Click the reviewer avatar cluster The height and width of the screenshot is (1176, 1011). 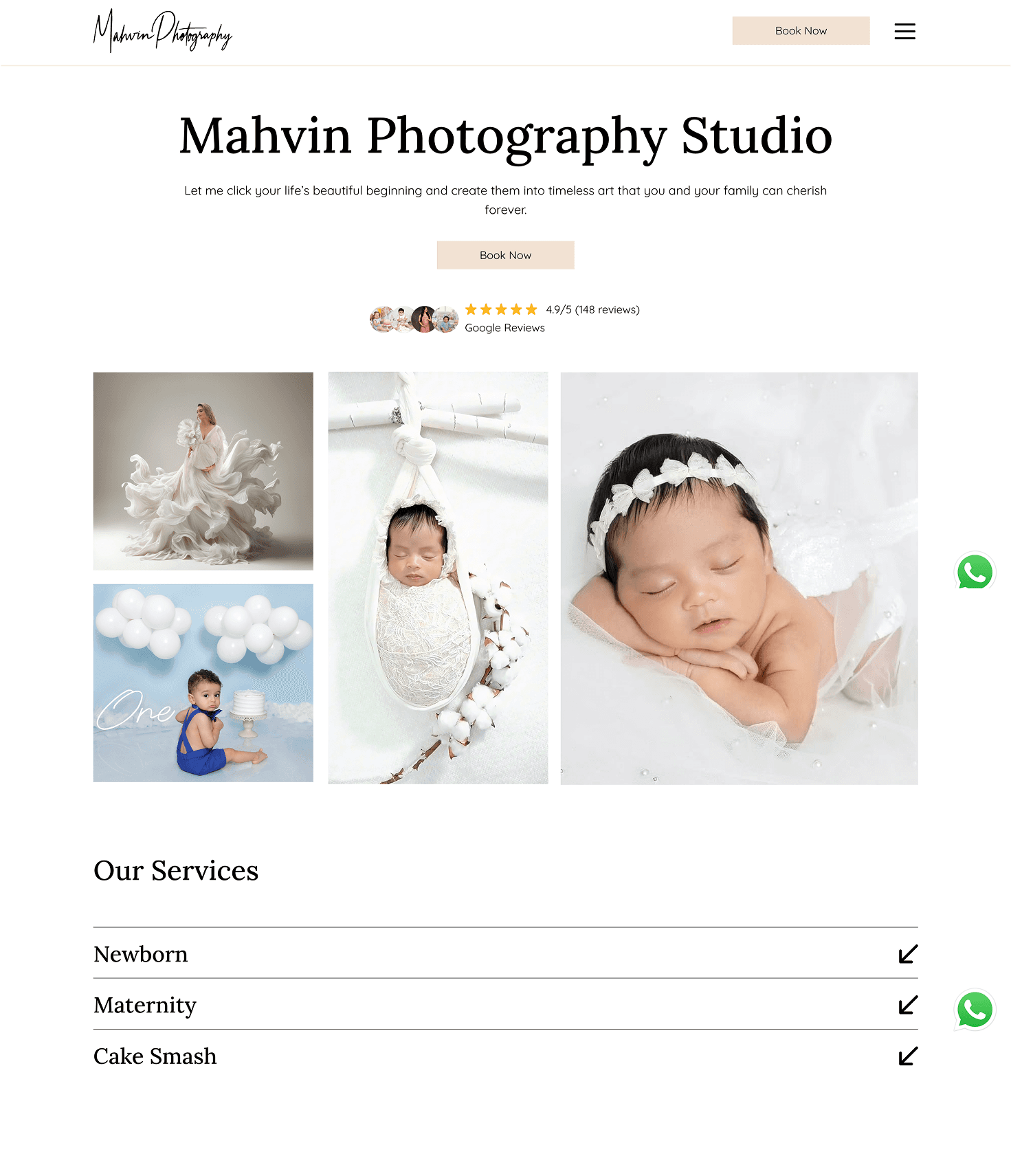414,319
